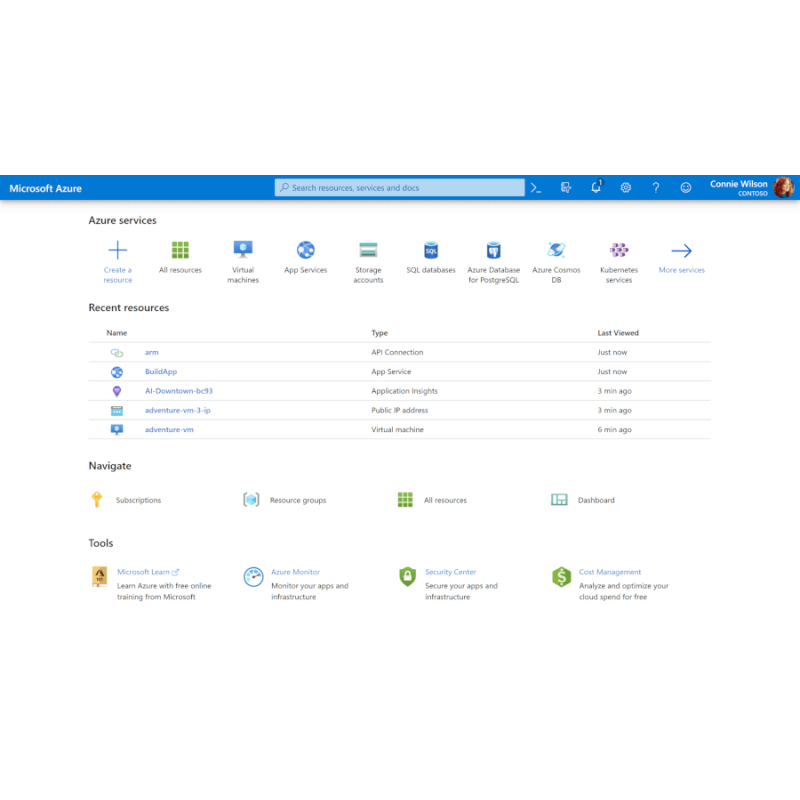
Task: Click the Security Center shield icon
Action: 407,577
